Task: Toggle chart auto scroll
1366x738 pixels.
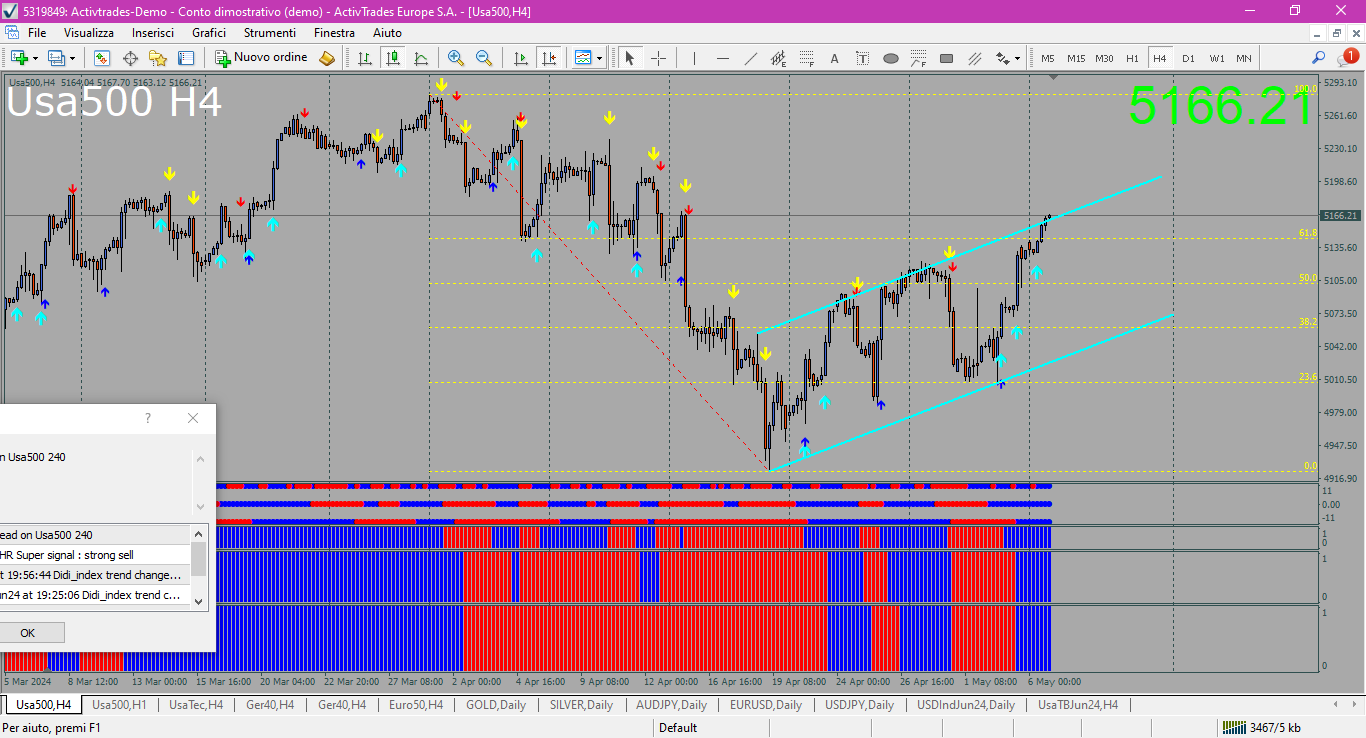Action: coord(520,58)
